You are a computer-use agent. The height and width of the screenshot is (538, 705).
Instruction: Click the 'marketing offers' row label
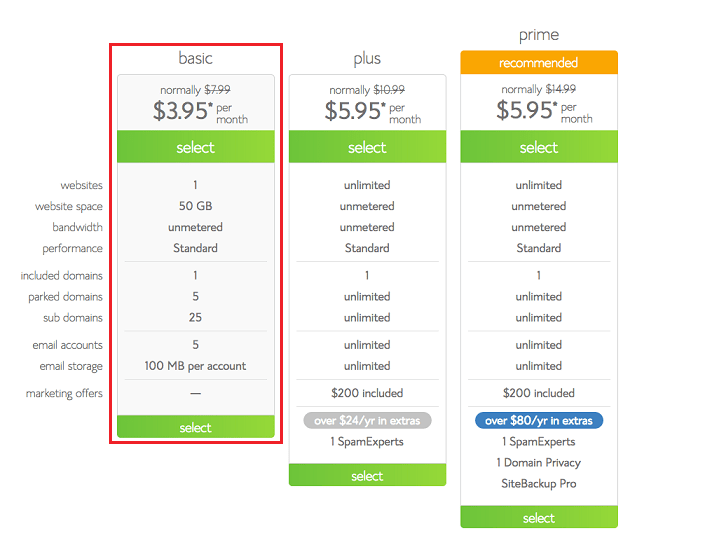[64, 393]
